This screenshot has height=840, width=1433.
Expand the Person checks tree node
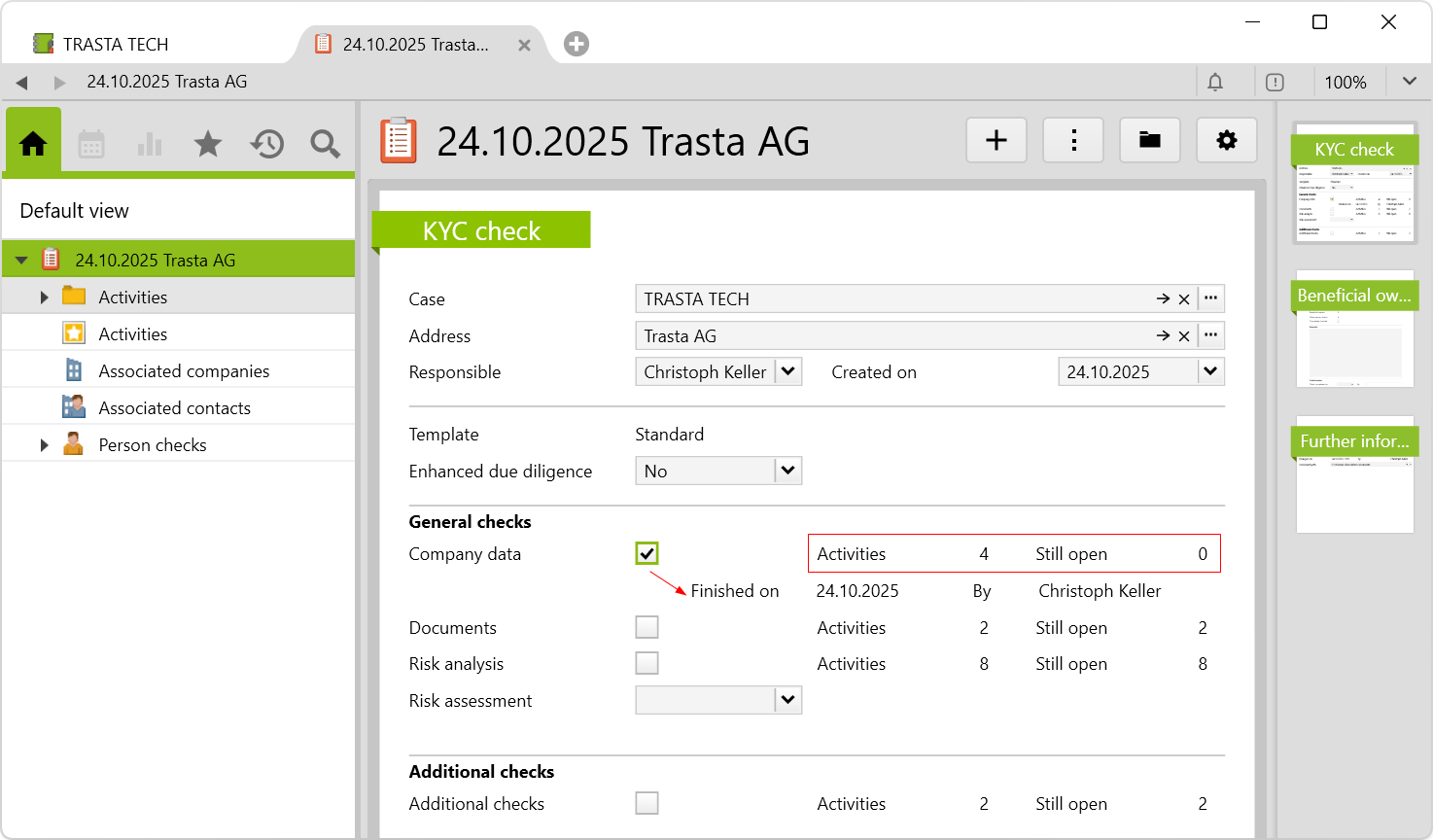click(x=44, y=445)
